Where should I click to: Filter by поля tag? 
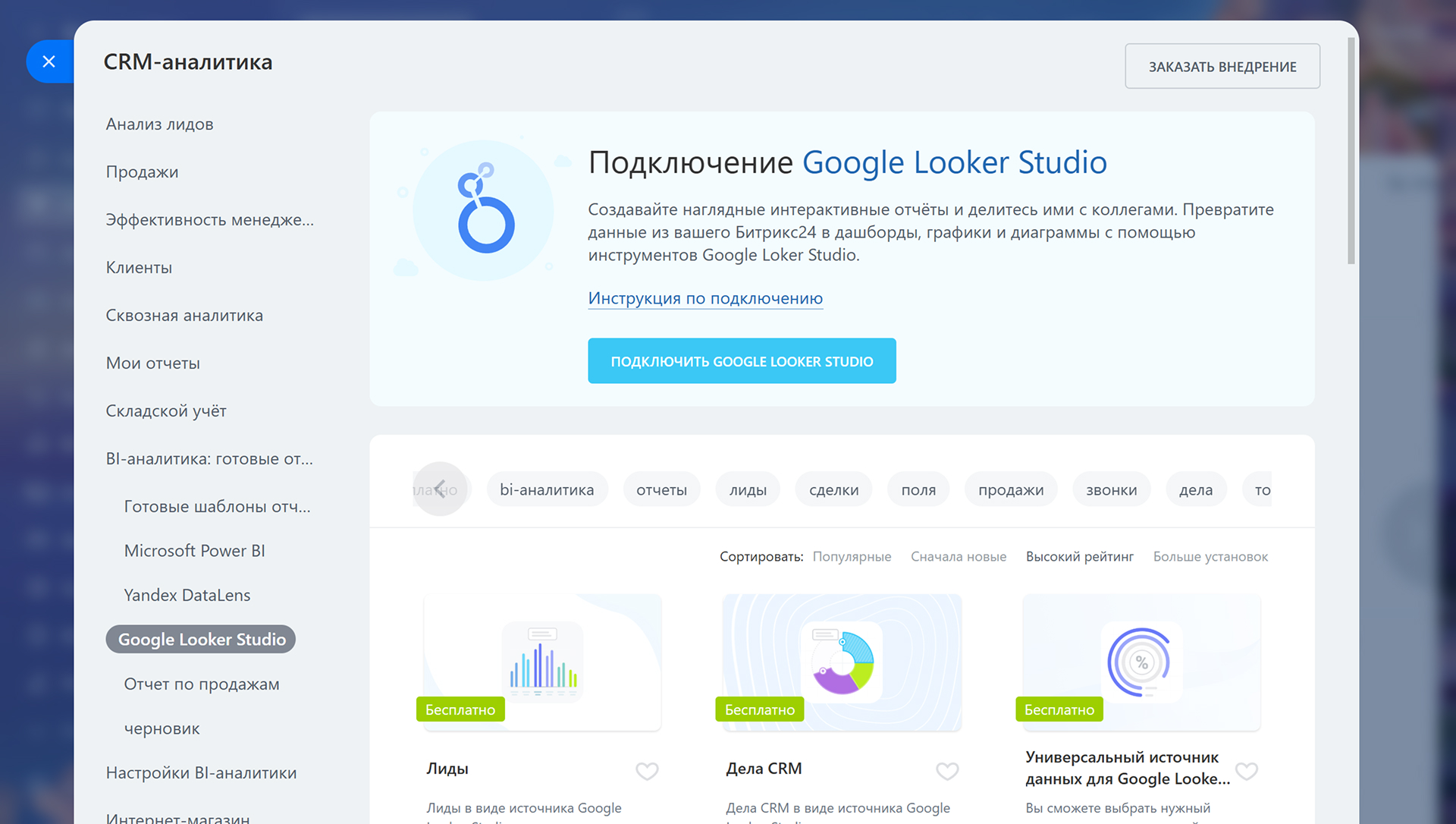point(918,490)
